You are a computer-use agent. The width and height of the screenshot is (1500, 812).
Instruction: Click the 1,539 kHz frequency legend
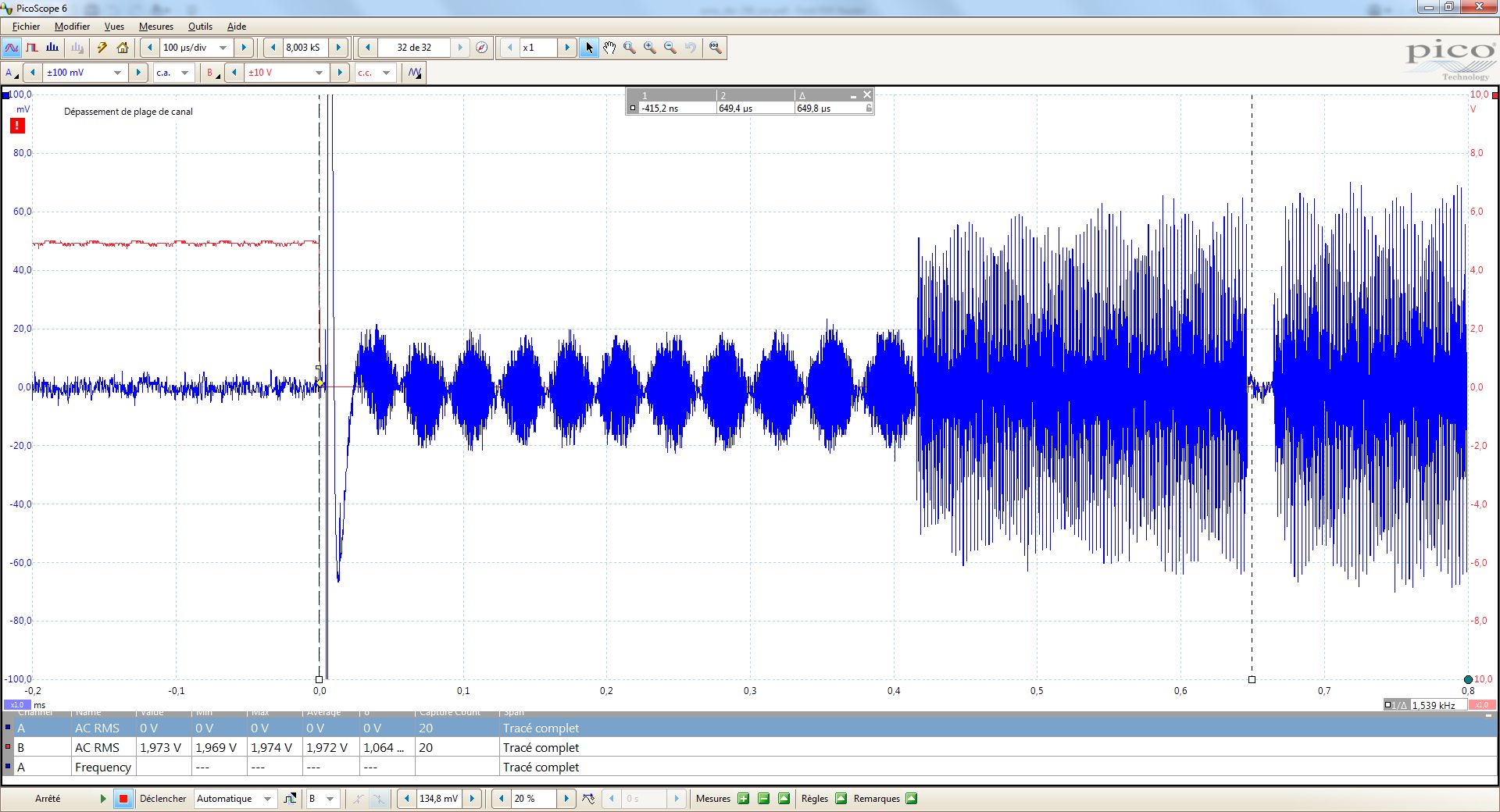click(1425, 705)
